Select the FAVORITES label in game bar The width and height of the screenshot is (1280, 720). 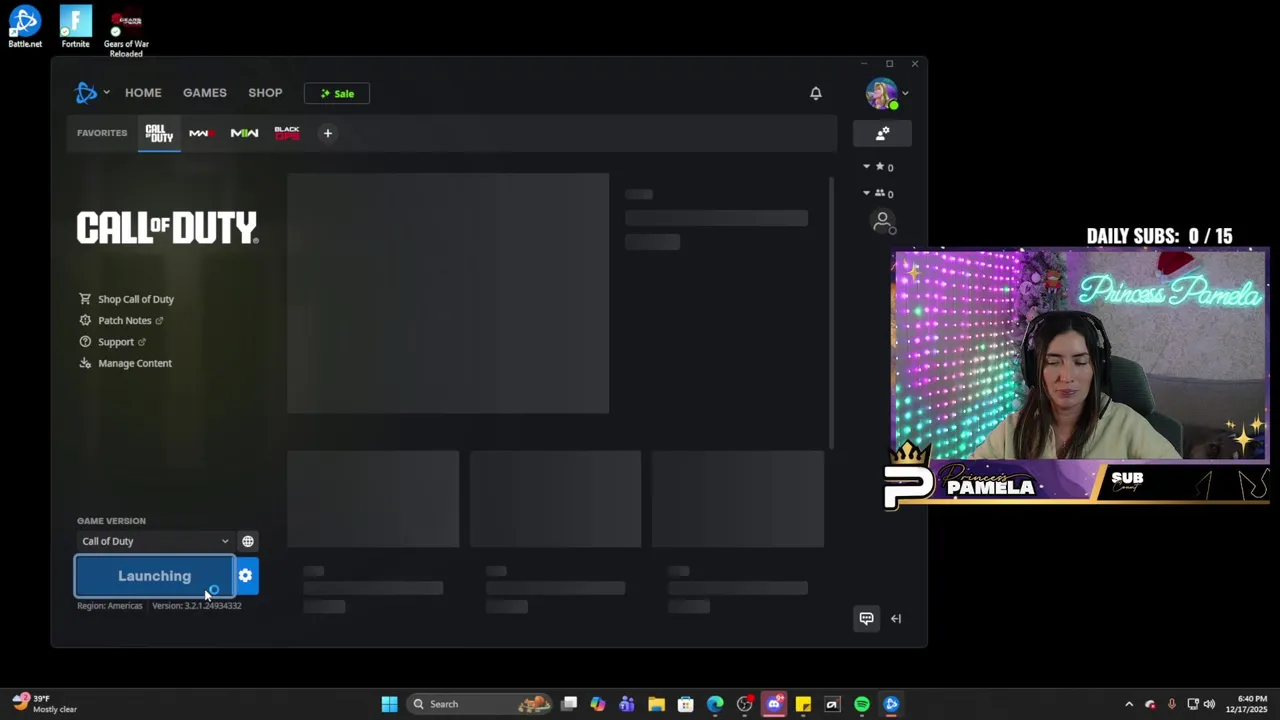point(102,133)
